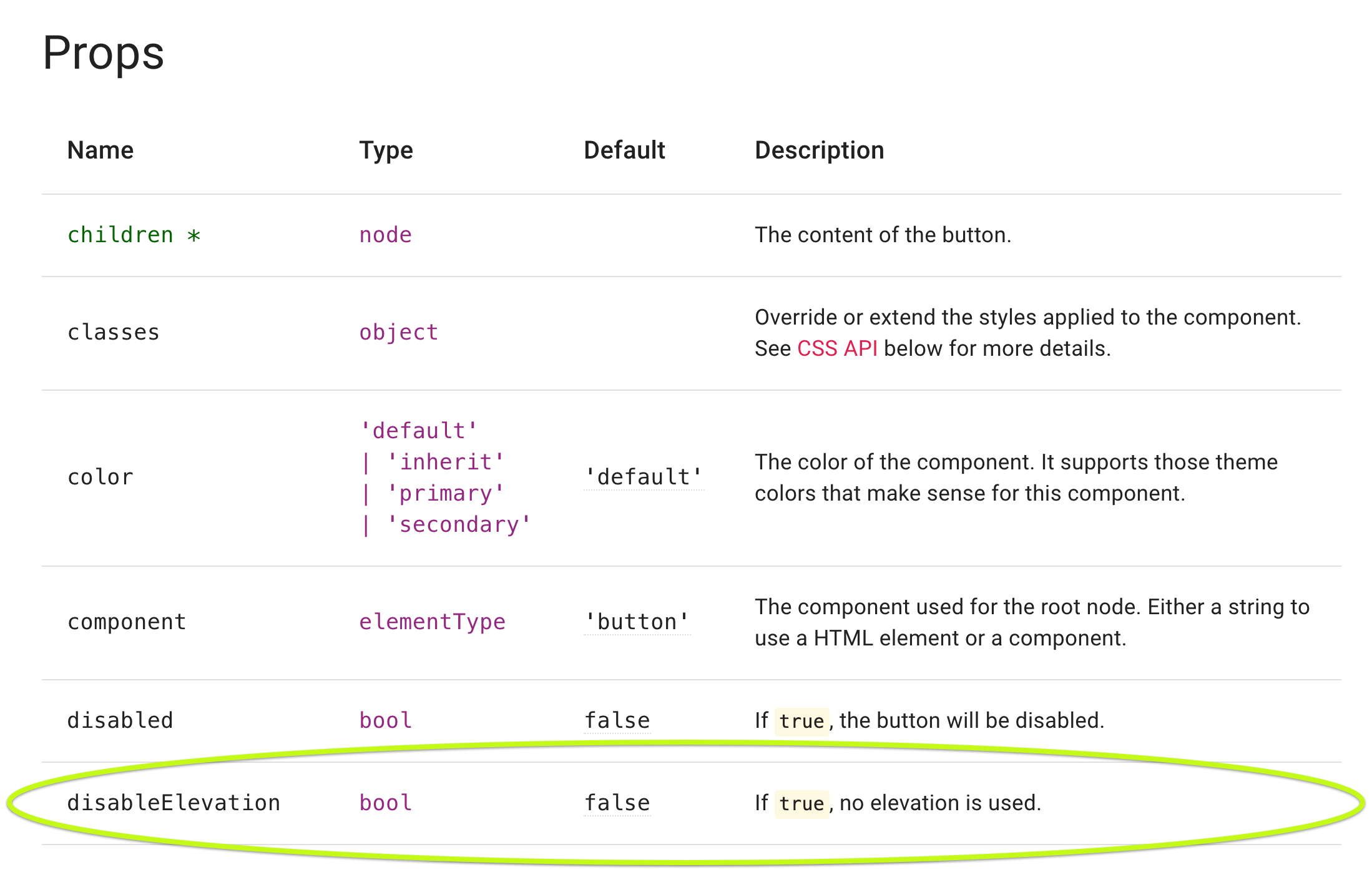Open the CSS API link

pos(838,348)
